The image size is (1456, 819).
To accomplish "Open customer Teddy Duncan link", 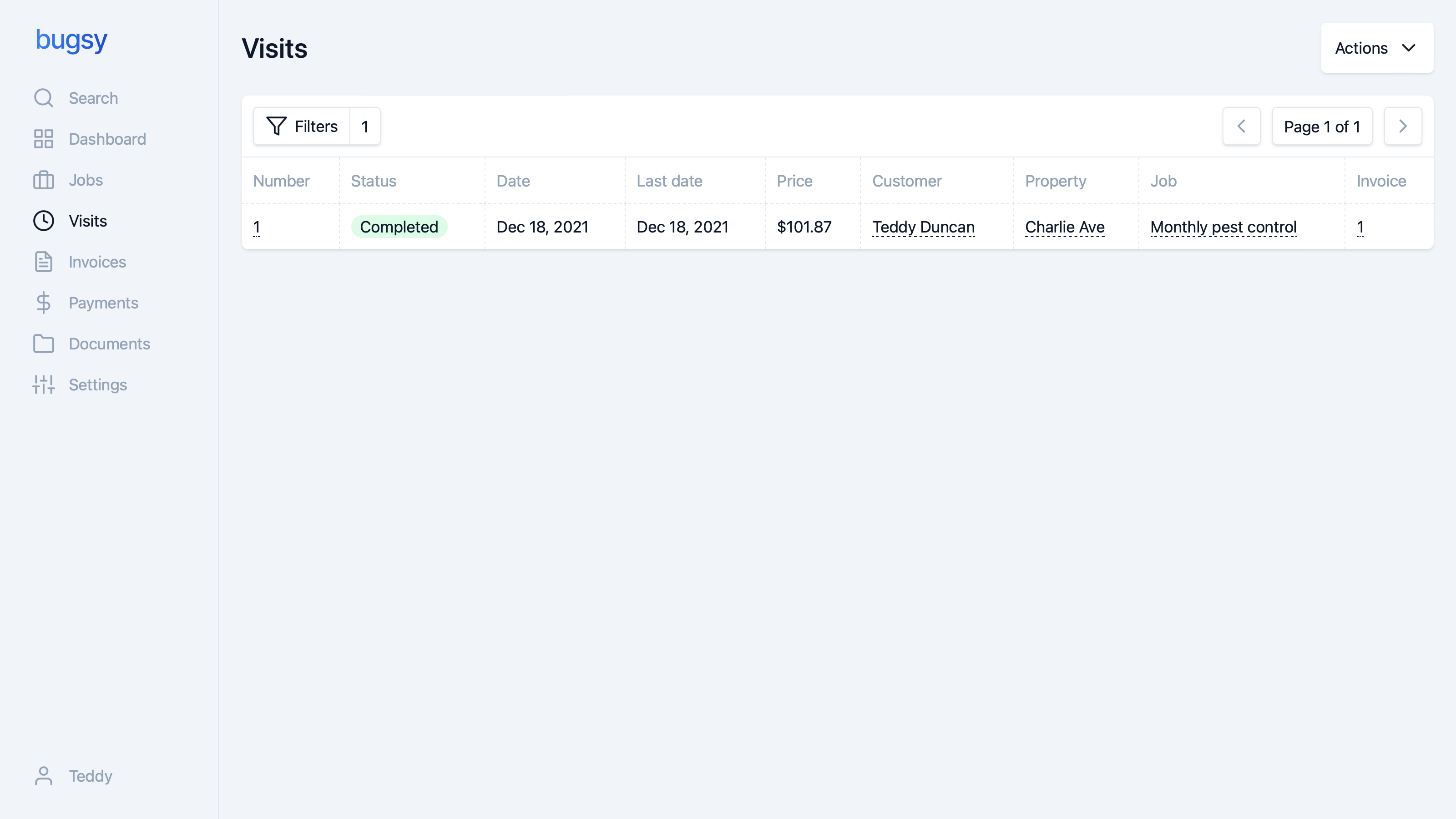I will (x=923, y=227).
